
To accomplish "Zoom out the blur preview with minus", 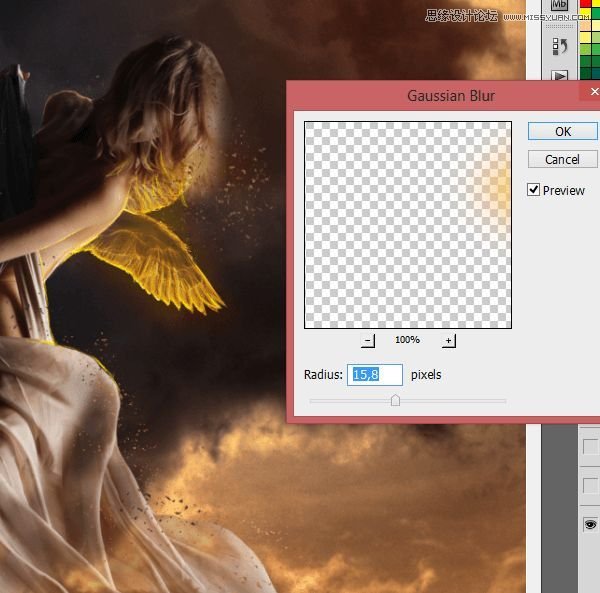I will (x=368, y=341).
